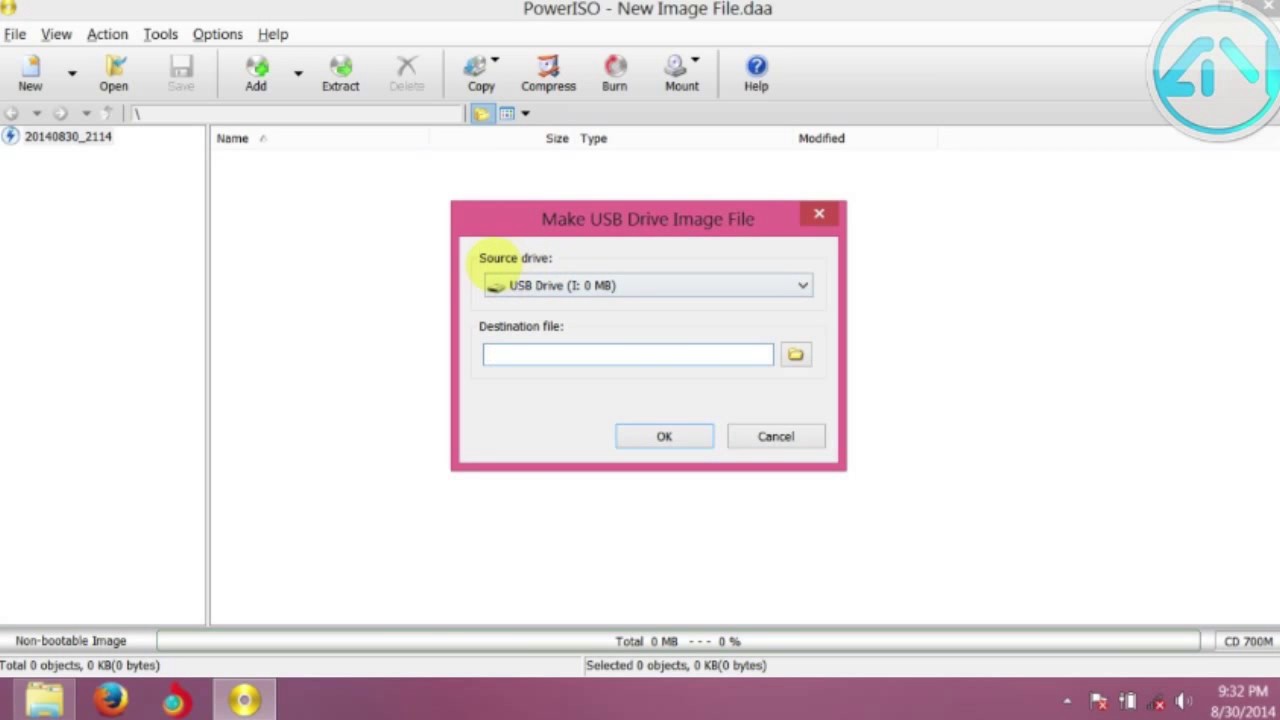Open Firefox from the taskbar
The width and height of the screenshot is (1280, 720).
tap(110, 699)
